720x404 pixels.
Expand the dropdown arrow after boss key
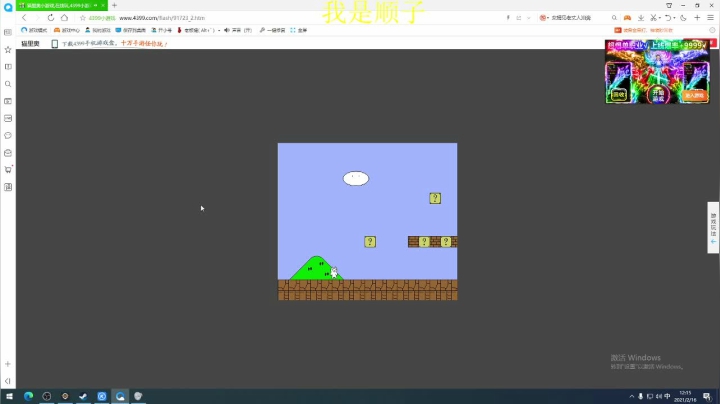[x=219, y=30]
